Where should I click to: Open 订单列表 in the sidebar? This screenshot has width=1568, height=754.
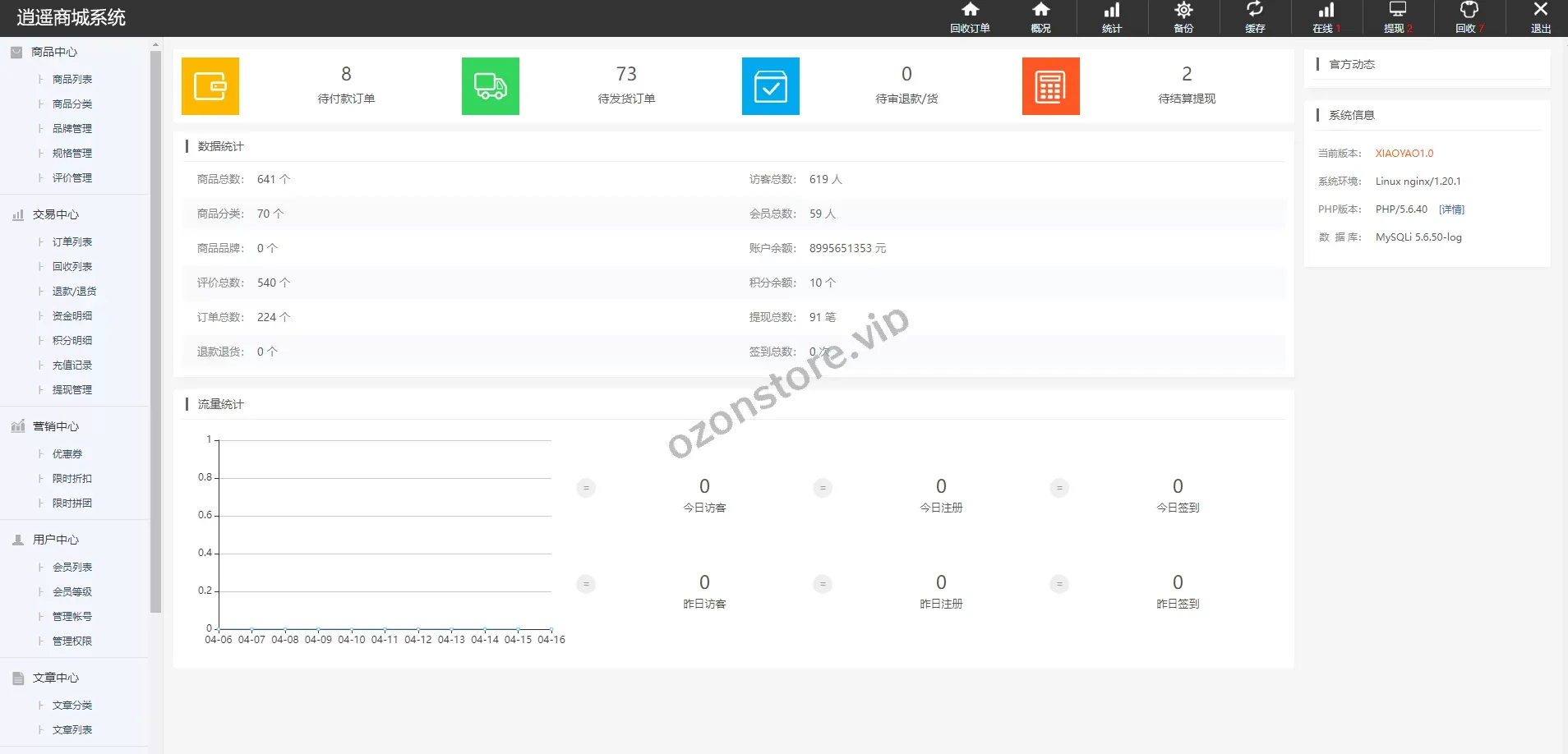pyautogui.click(x=72, y=242)
